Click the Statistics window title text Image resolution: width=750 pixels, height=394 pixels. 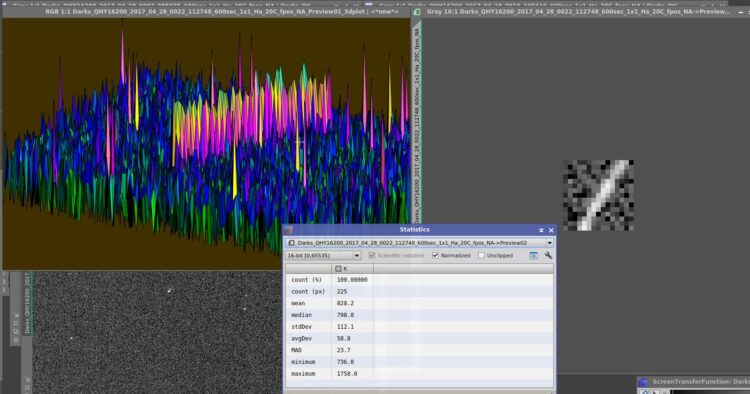tap(414, 230)
